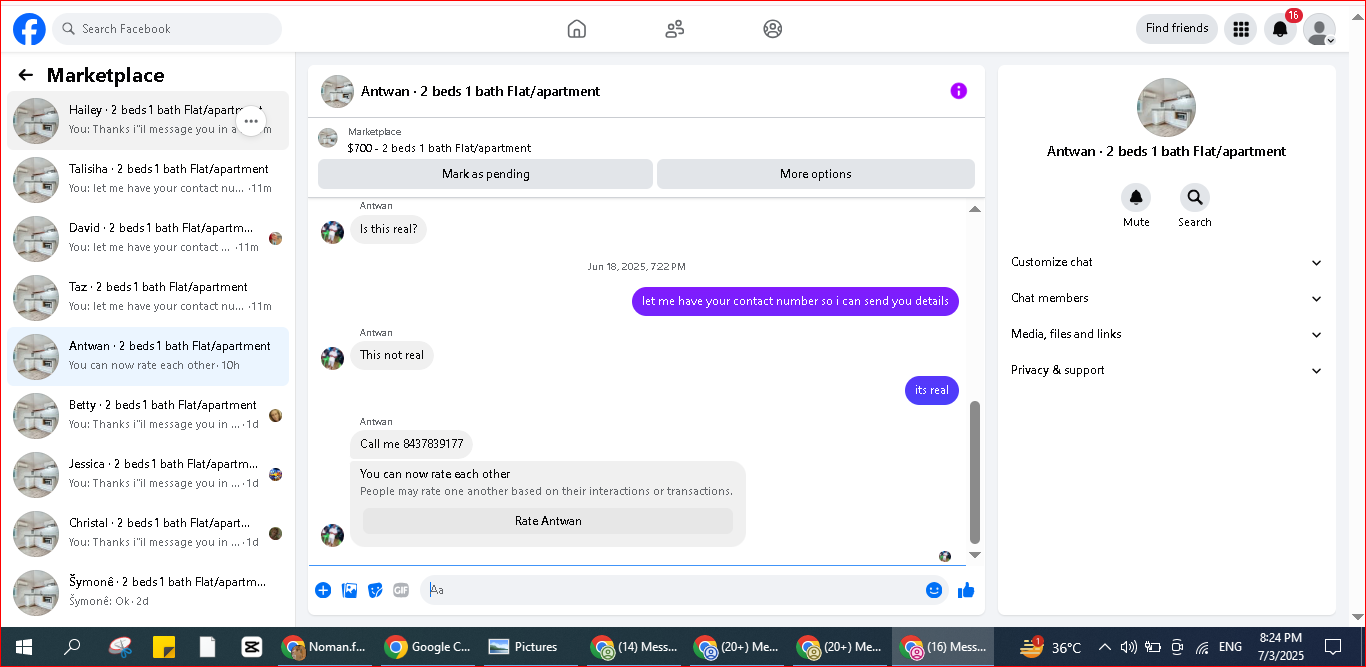The width and height of the screenshot is (1366, 667).
Task: Open options menu on Hailey's conversation
Action: click(x=251, y=120)
